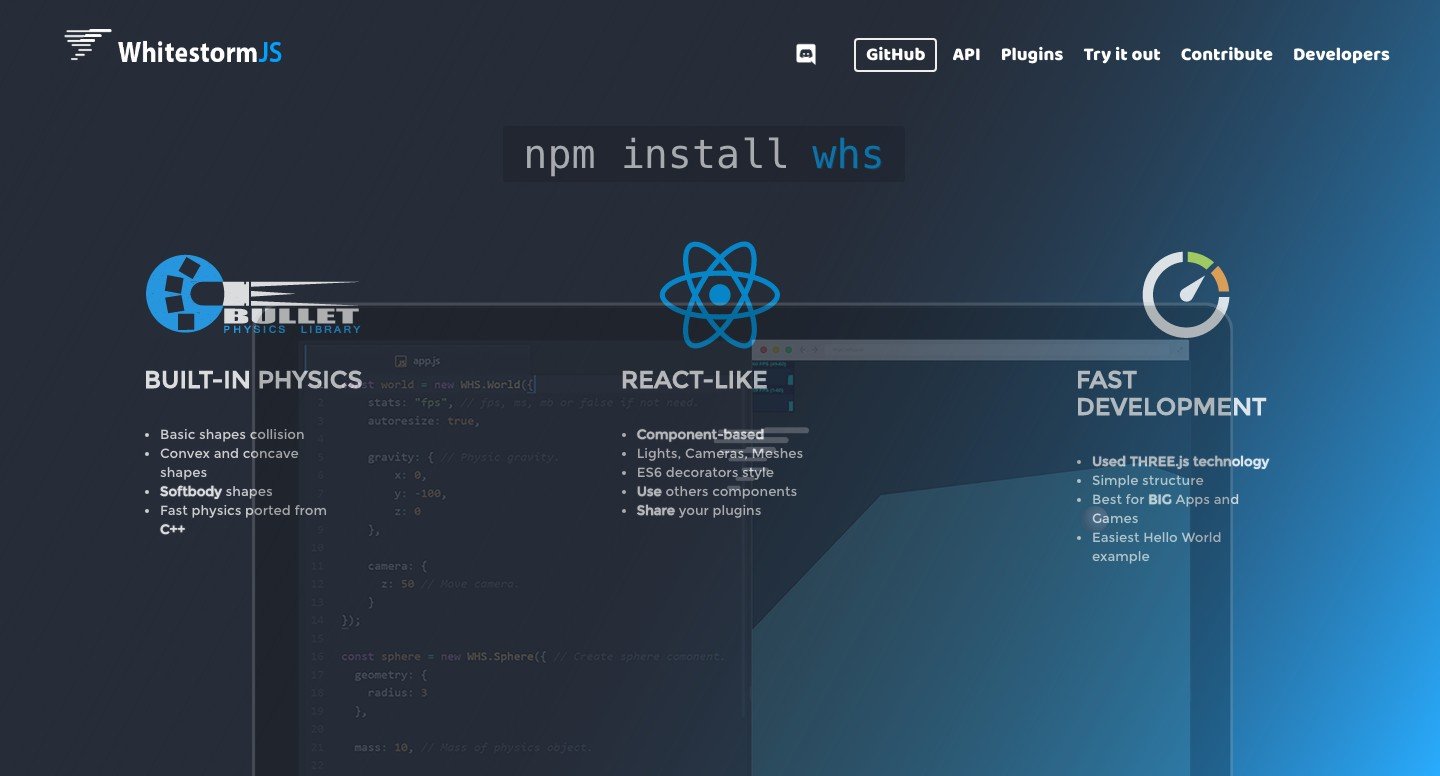Click the speedometer icon above FAST DEVELOPMENT
Screen dimensions: 1440x776
pyautogui.click(x=1185, y=294)
